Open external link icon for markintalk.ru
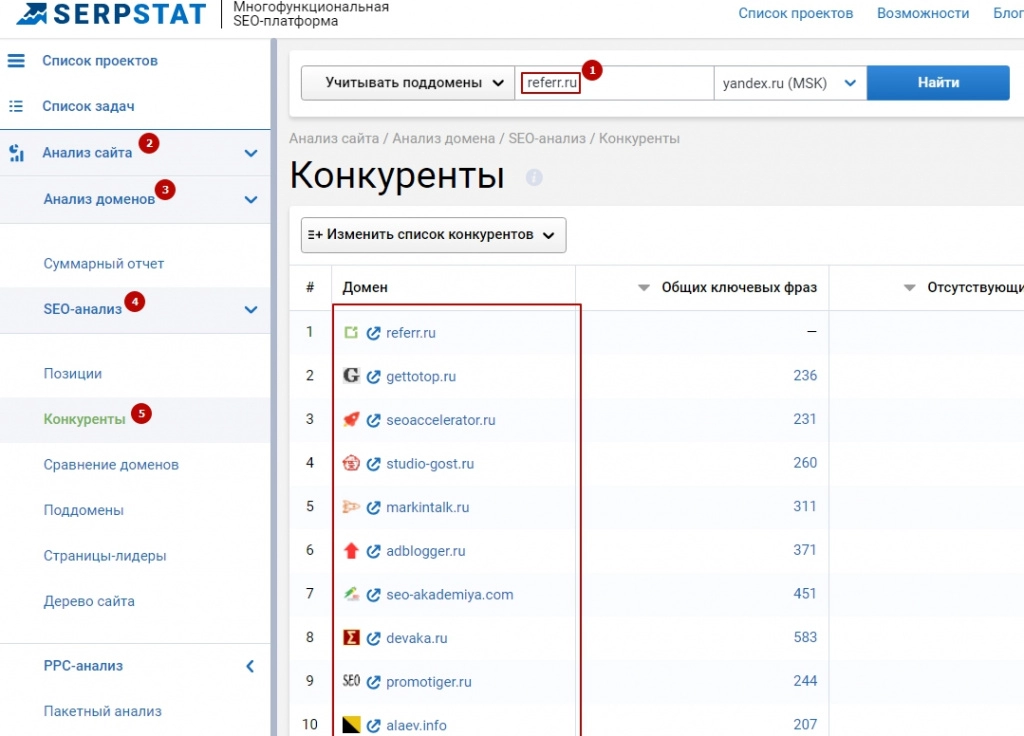Viewport: 1024px width, 736px height. pos(374,507)
